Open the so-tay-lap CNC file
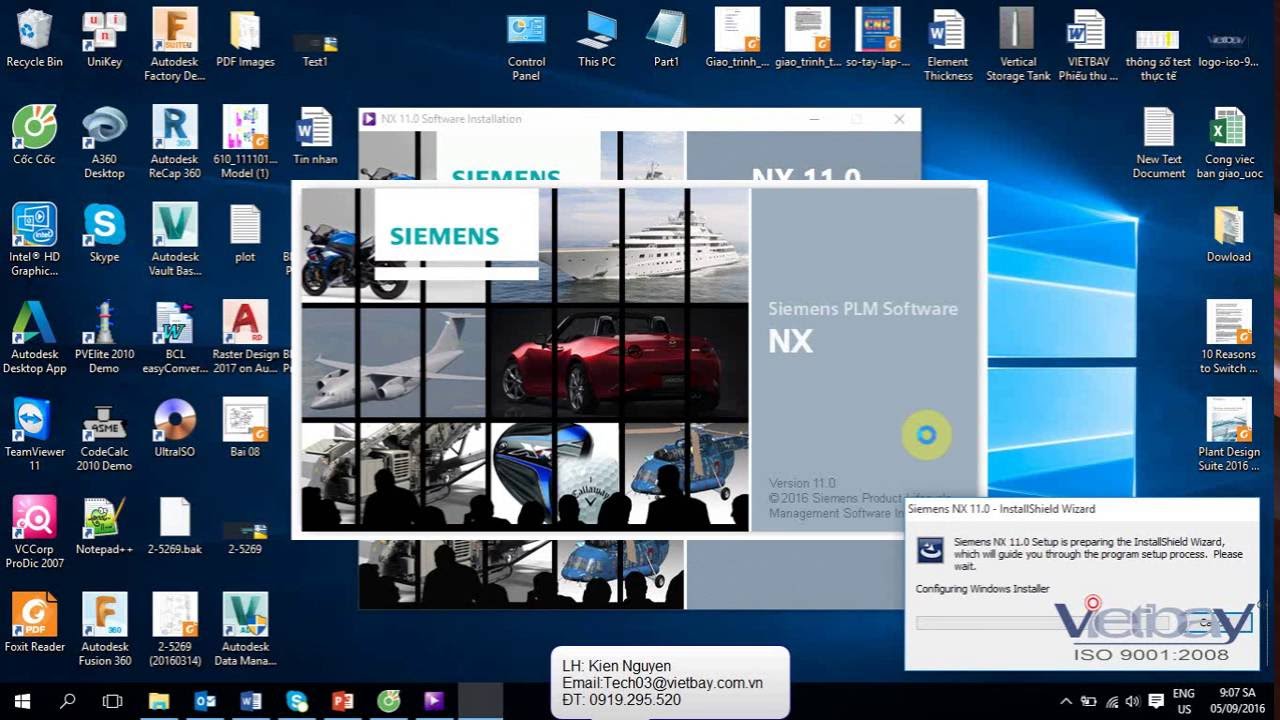The height and width of the screenshot is (720, 1280). [878, 38]
